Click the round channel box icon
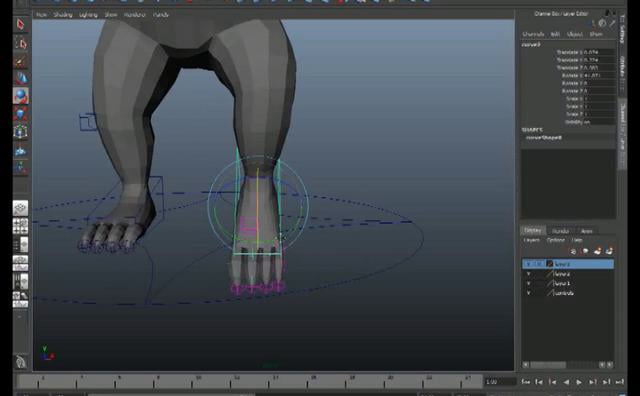The height and width of the screenshot is (396, 640). (602, 24)
